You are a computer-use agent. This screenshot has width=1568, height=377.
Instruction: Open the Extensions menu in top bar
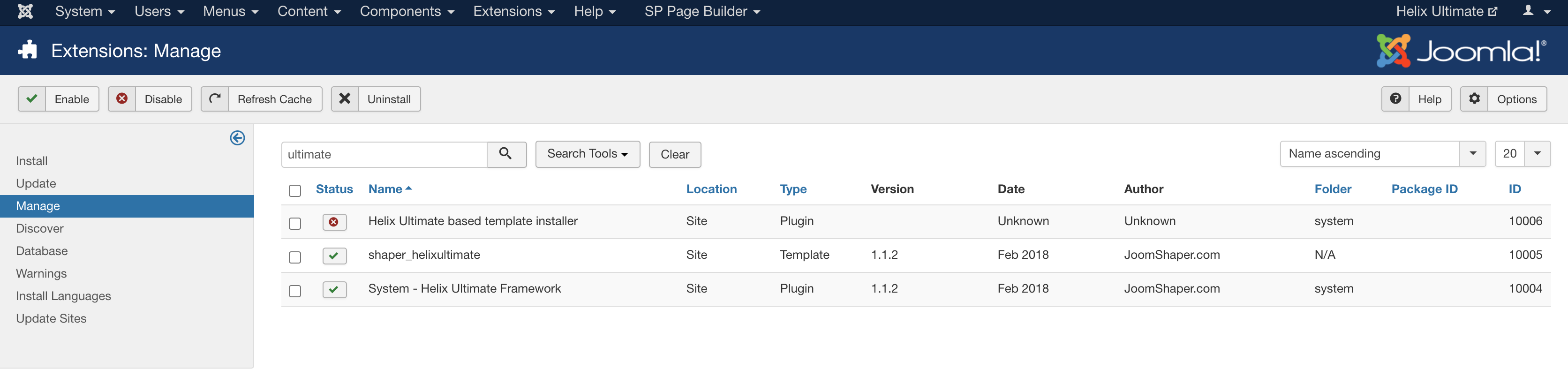pos(513,12)
